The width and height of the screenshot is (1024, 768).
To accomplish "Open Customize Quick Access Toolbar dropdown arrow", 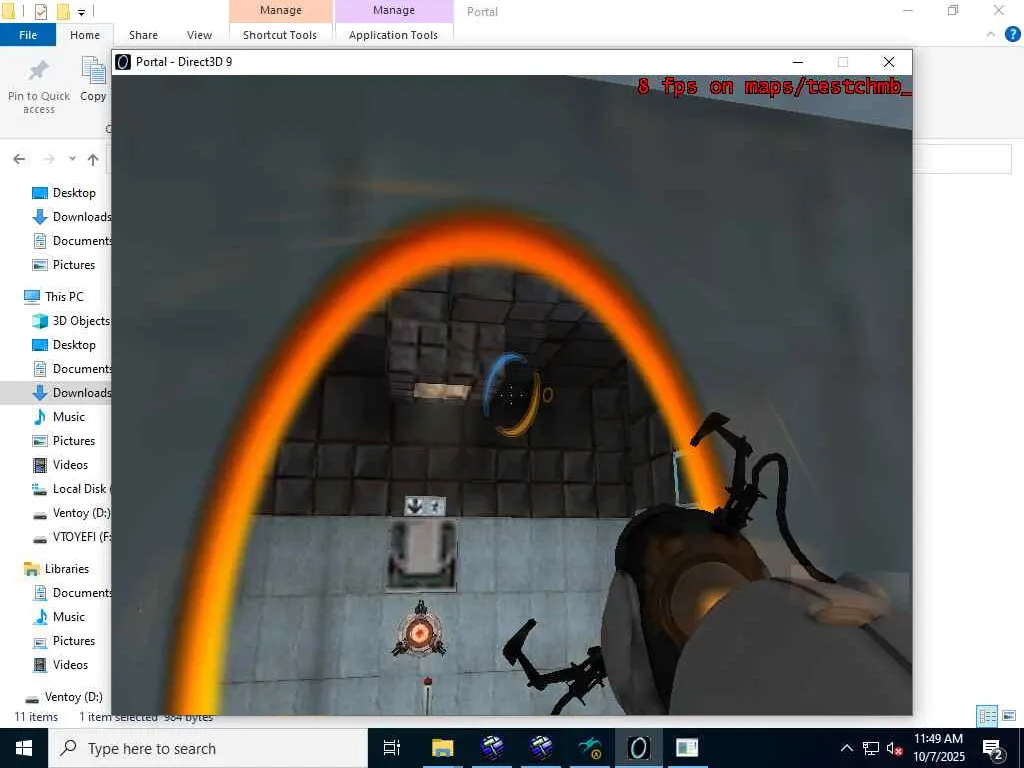I will tap(81, 12).
